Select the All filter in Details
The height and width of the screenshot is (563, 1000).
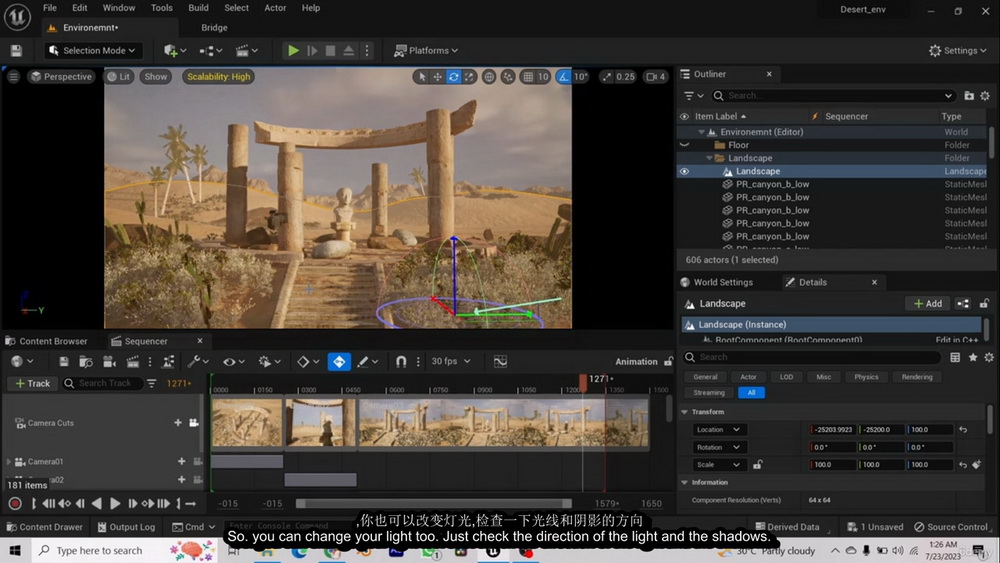tap(751, 393)
